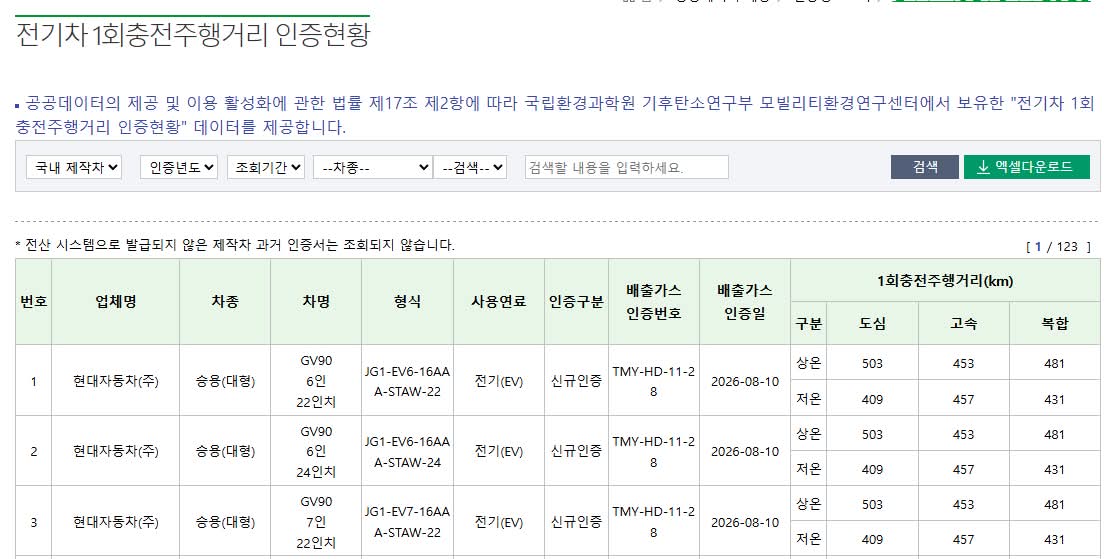Click the search text input field
This screenshot has width=1104, height=559.
pos(627,168)
